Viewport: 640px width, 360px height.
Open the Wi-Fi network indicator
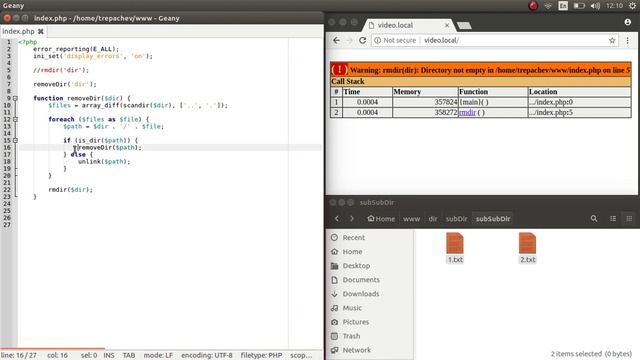click(548, 6)
